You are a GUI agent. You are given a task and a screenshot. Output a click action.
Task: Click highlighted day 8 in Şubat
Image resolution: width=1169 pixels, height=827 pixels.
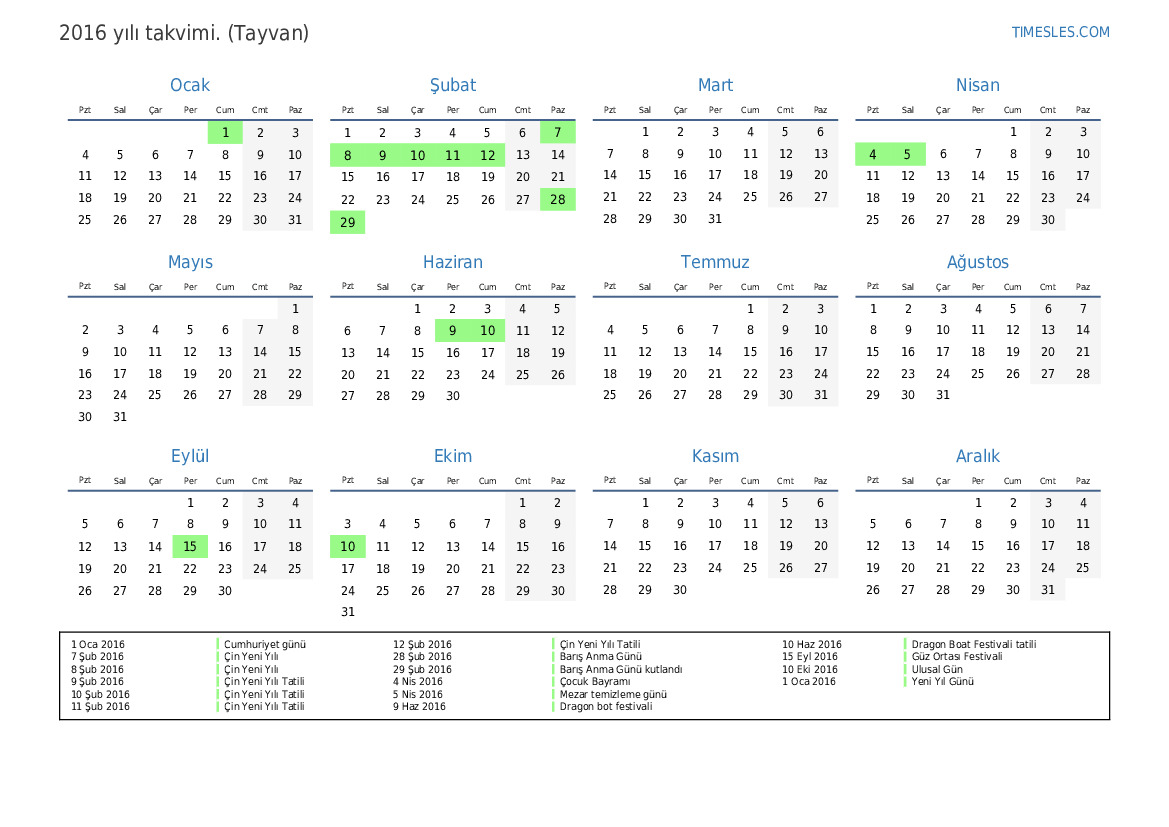click(x=347, y=155)
